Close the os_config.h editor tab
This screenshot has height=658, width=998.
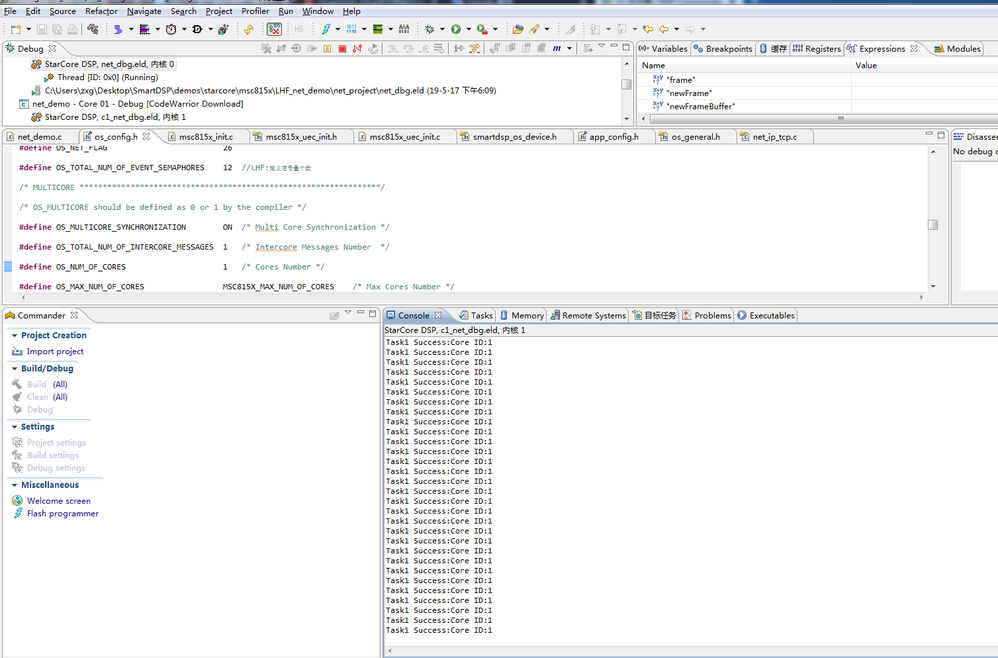click(146, 136)
